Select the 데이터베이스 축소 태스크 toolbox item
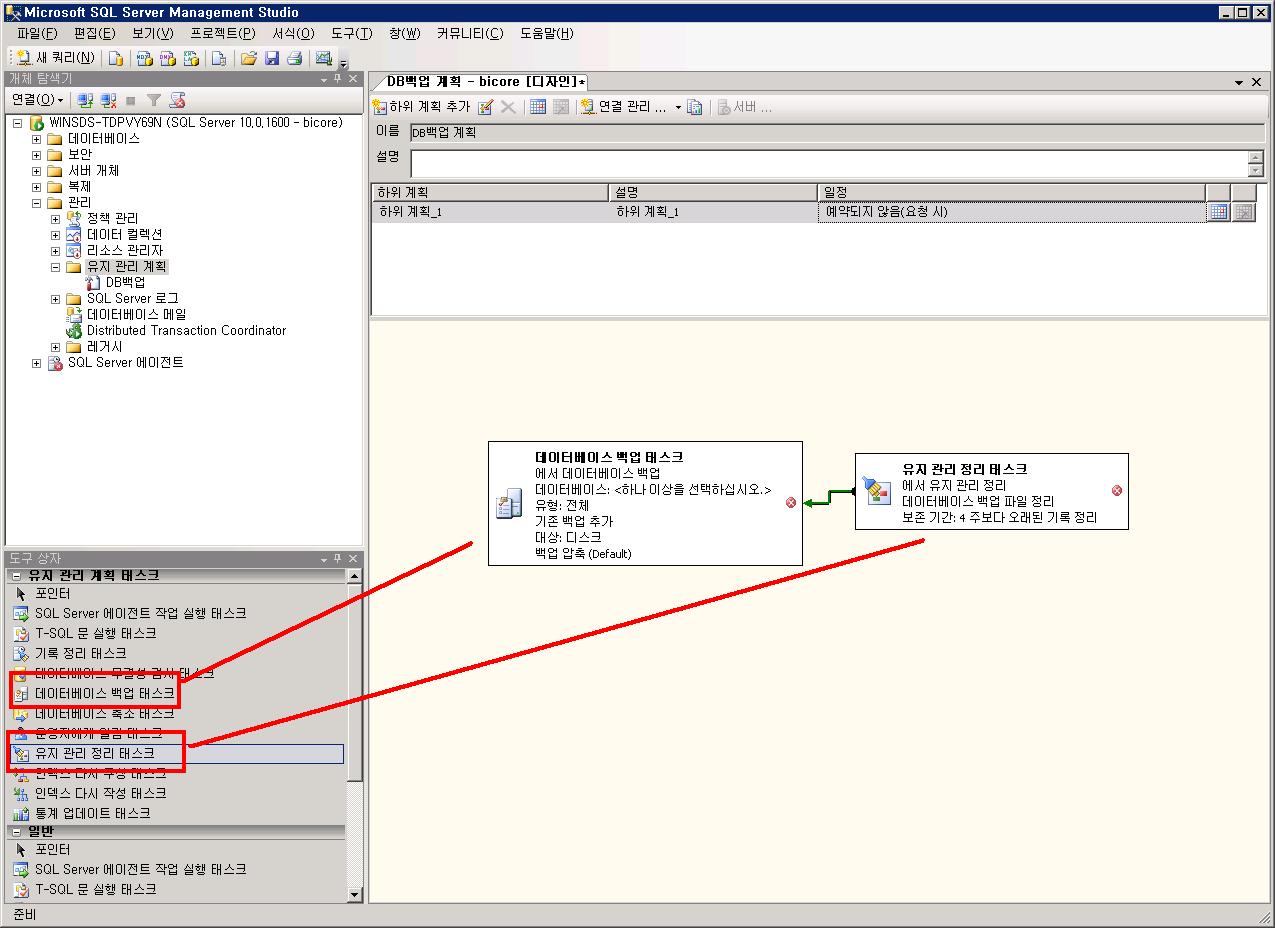 177,713
